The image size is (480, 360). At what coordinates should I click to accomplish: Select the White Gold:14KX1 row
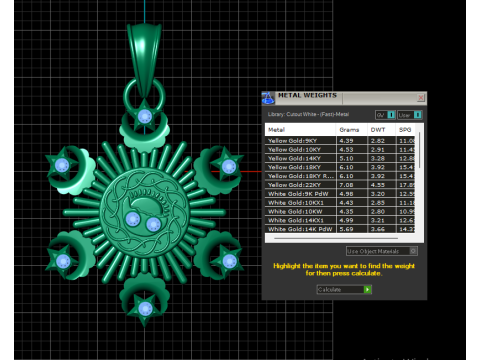coord(340,220)
